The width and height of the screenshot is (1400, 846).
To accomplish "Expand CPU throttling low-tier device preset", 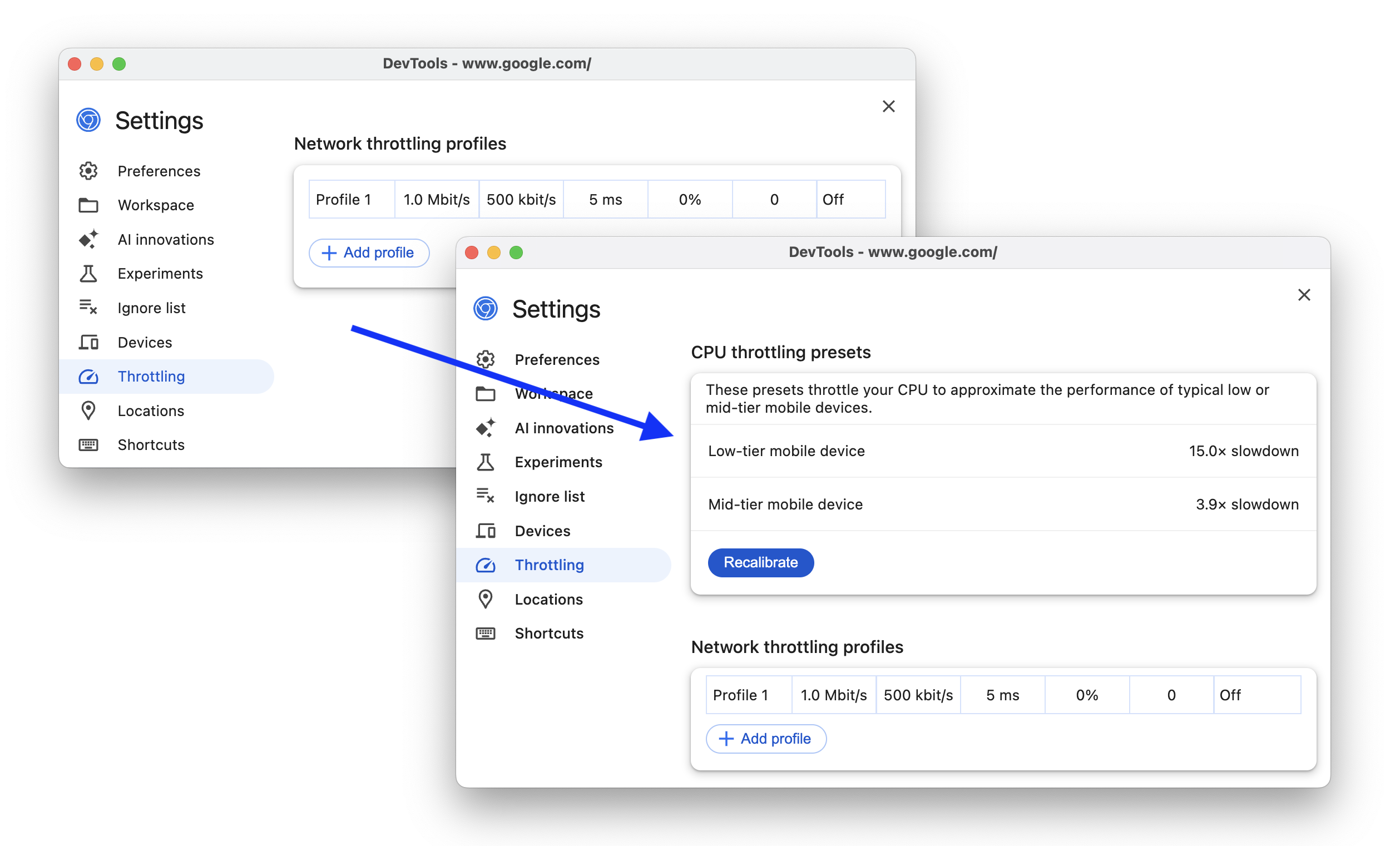I will tap(1000, 451).
